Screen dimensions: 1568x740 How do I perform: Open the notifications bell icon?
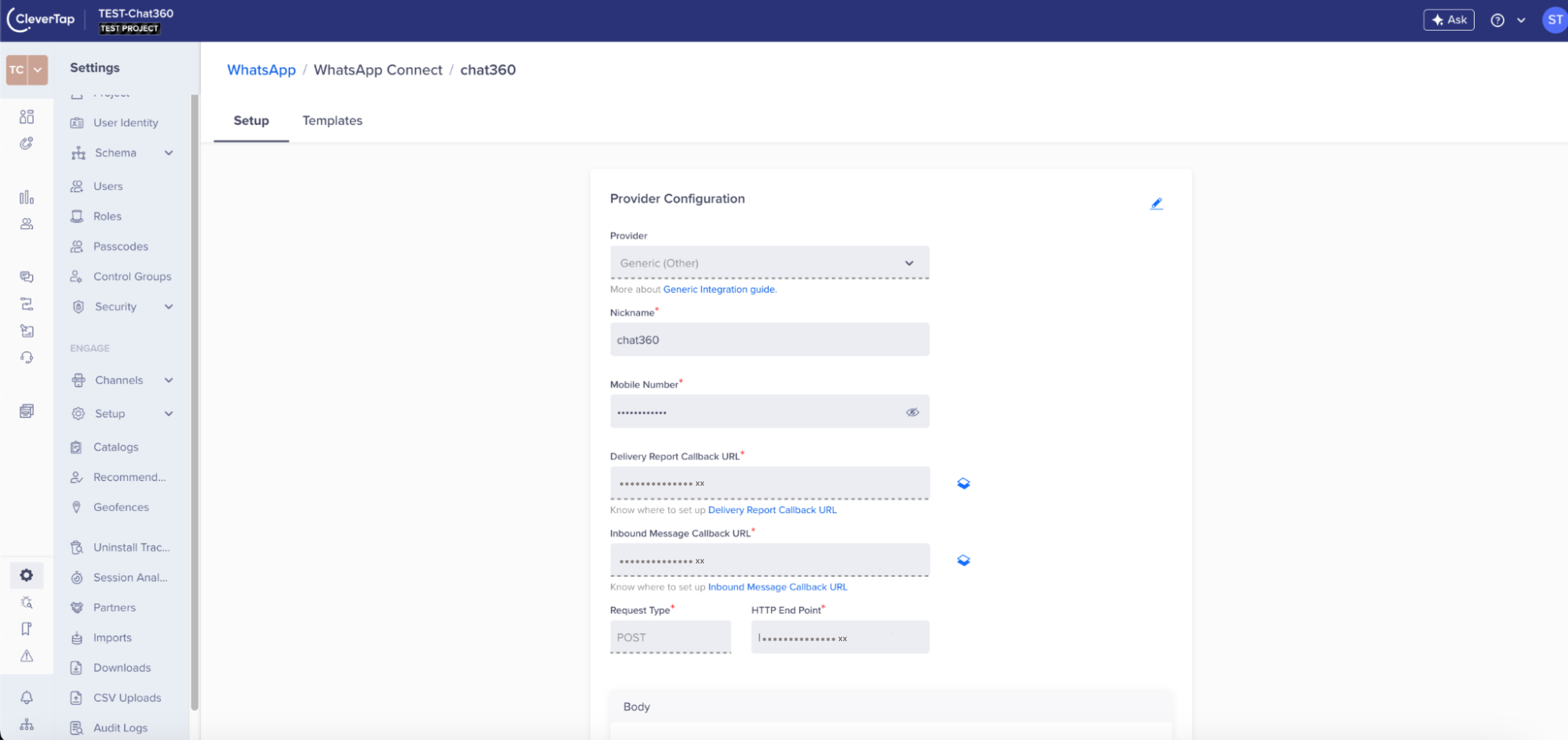(x=26, y=697)
